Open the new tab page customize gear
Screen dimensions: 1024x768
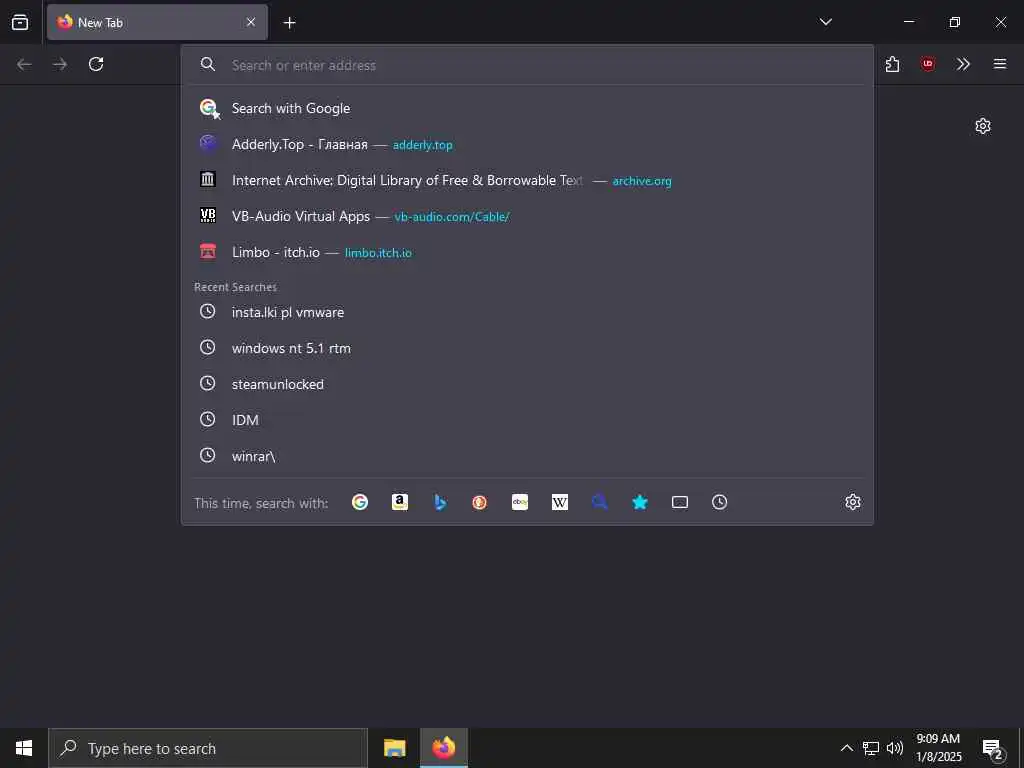click(983, 126)
